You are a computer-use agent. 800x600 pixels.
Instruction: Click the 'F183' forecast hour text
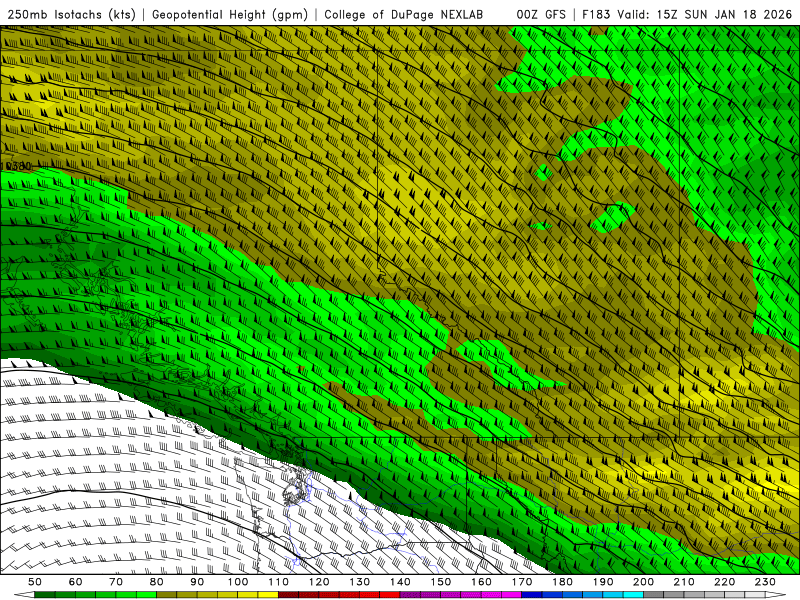[x=597, y=14]
